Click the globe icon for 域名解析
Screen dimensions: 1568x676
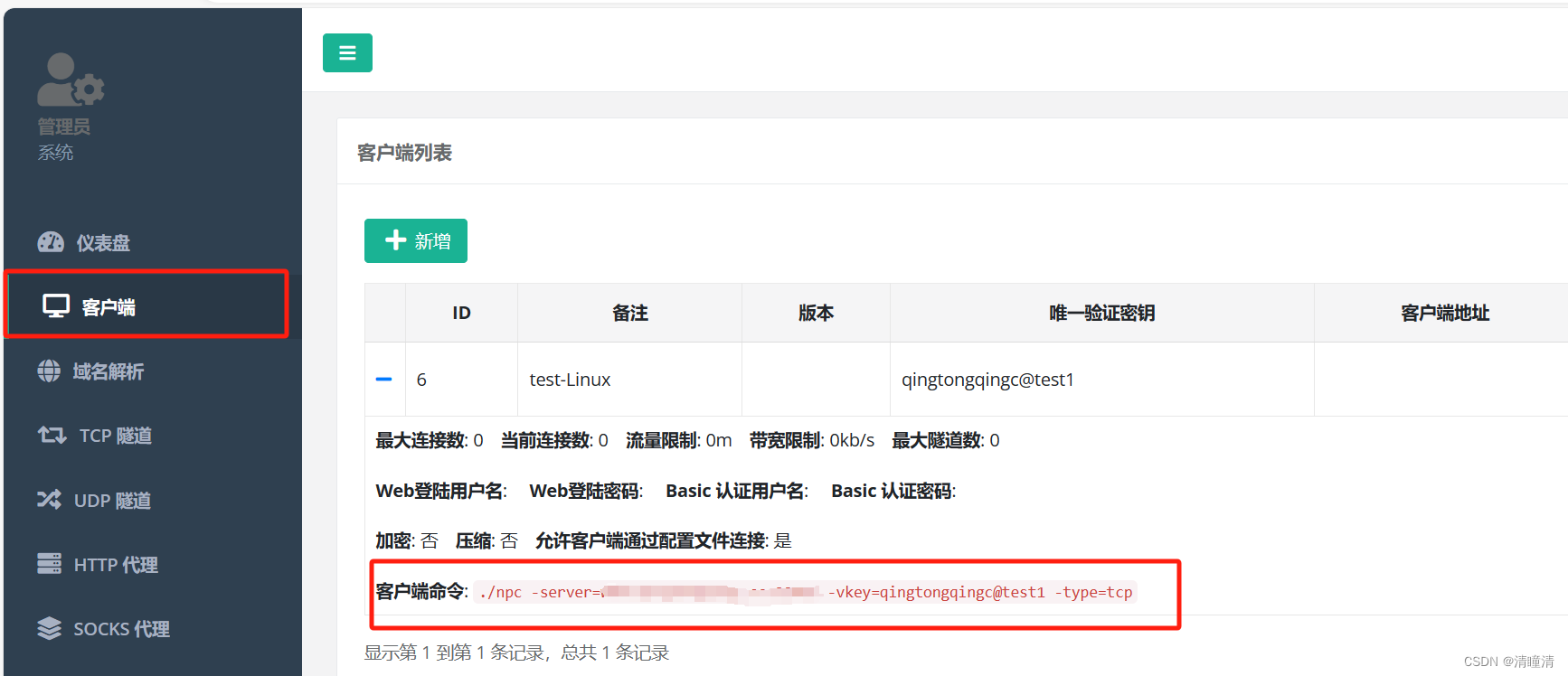pos(49,371)
